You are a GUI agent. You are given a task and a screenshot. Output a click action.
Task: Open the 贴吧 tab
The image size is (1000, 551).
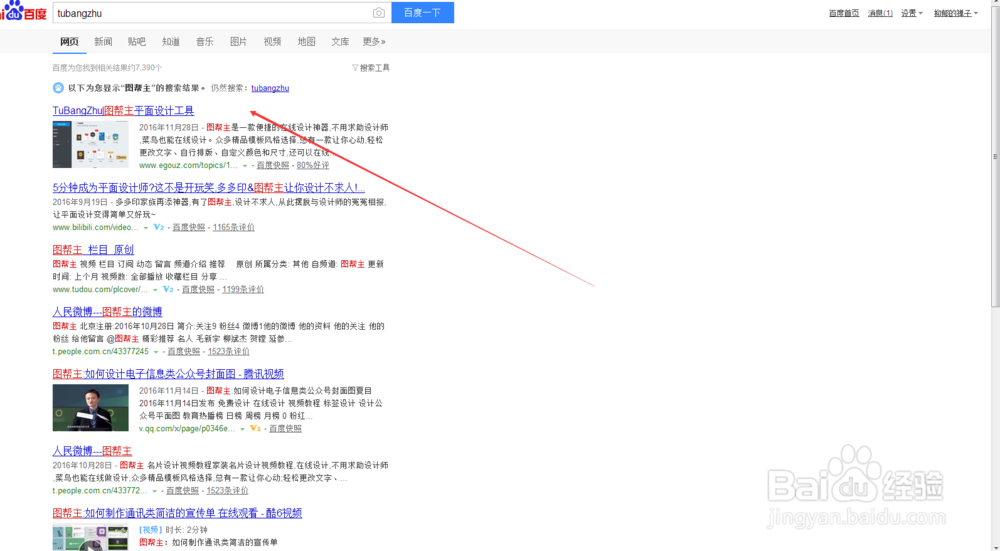click(136, 41)
